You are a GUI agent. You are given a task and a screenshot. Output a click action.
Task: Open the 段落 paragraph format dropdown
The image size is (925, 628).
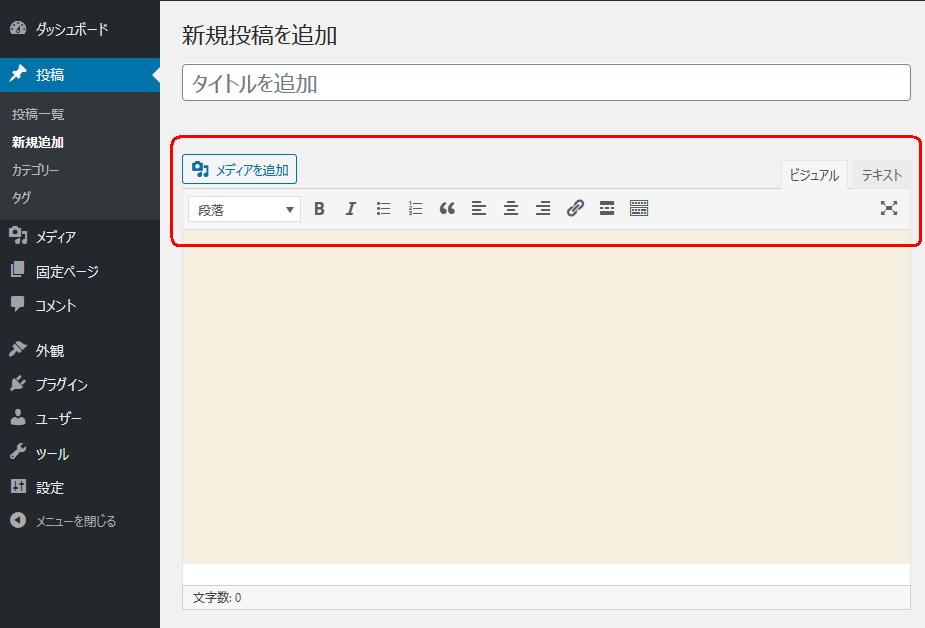click(x=244, y=209)
